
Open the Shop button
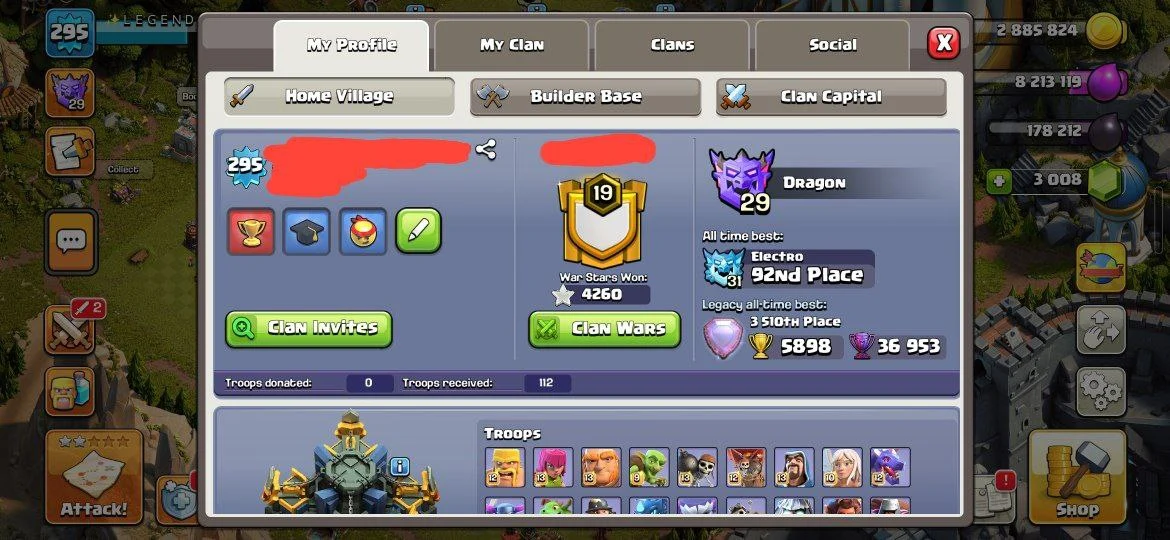(x=1077, y=477)
